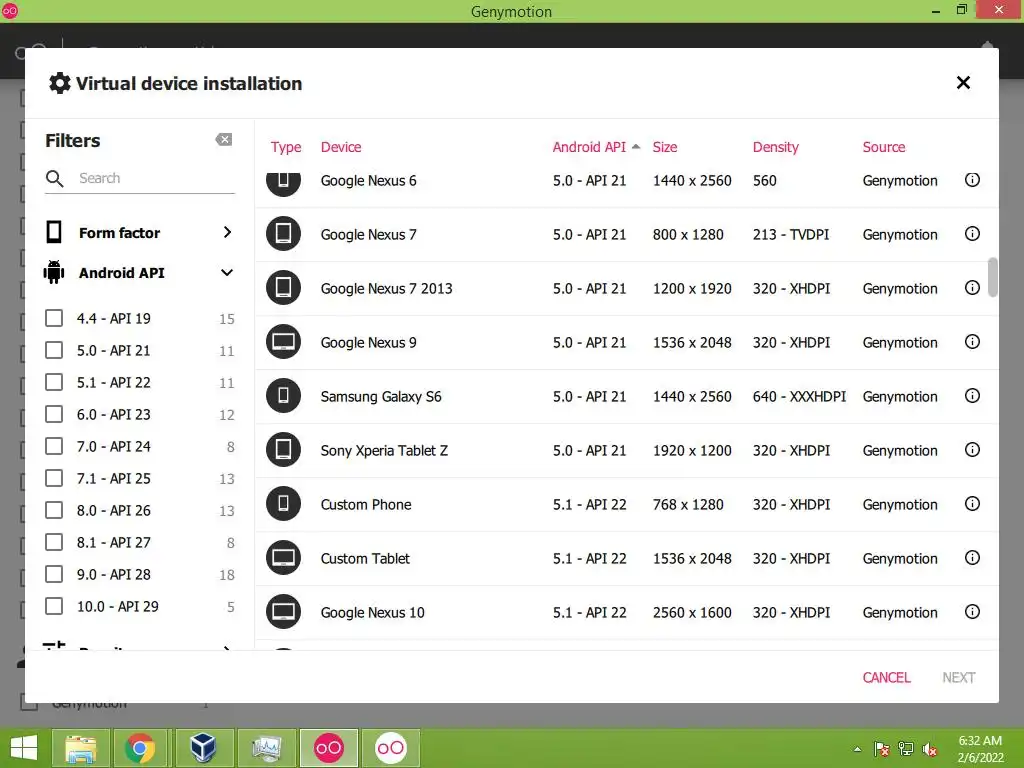Click the muted volume icon in system tray
Viewport: 1024px width, 768px height.
(x=930, y=749)
